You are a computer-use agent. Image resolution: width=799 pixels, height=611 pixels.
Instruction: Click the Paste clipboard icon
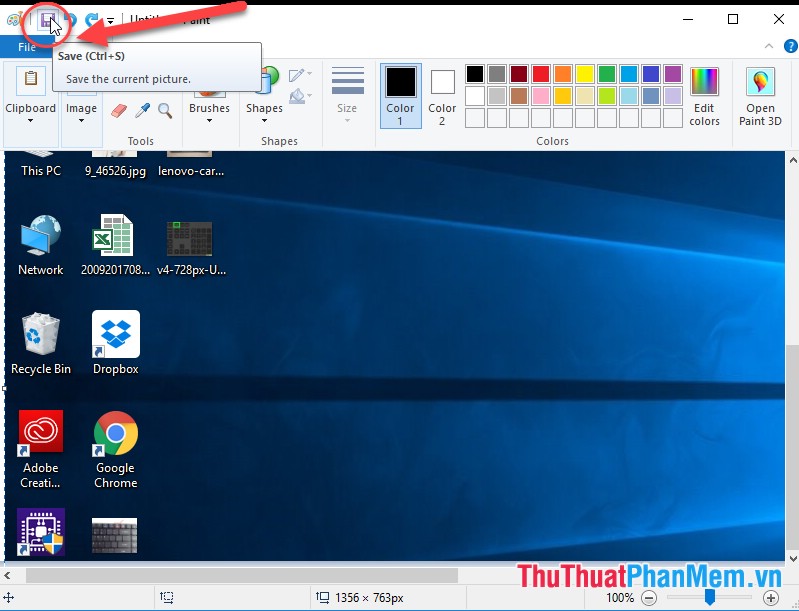[x=31, y=80]
